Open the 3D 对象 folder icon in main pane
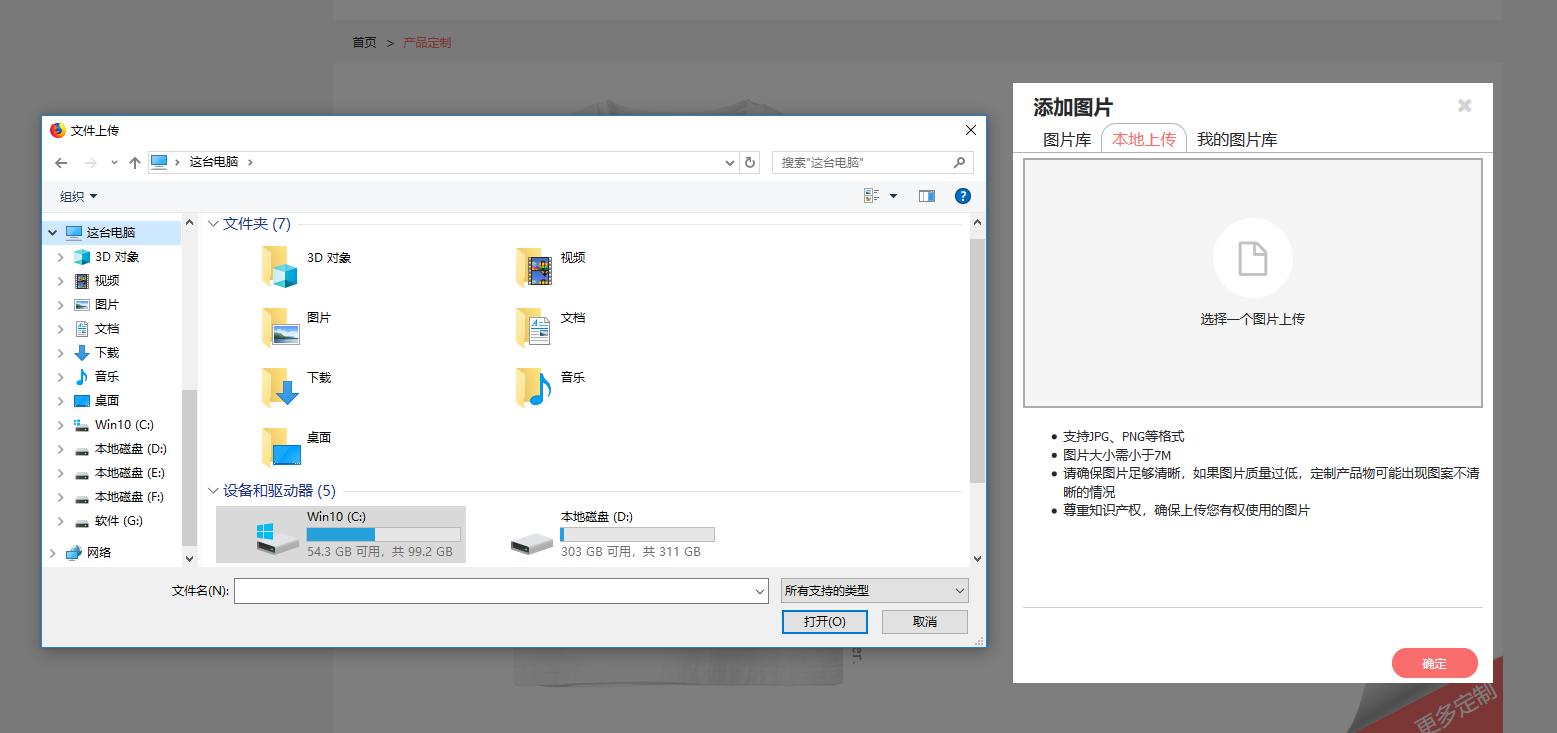 click(280, 267)
